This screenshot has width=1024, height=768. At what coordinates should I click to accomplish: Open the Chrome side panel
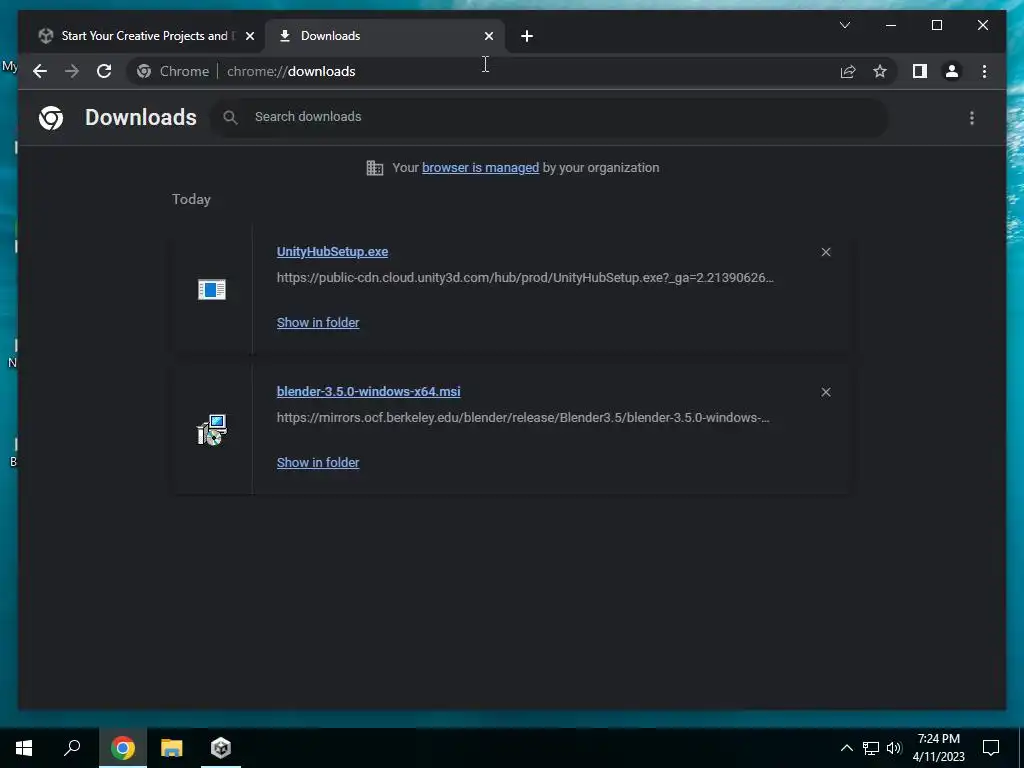(x=920, y=71)
